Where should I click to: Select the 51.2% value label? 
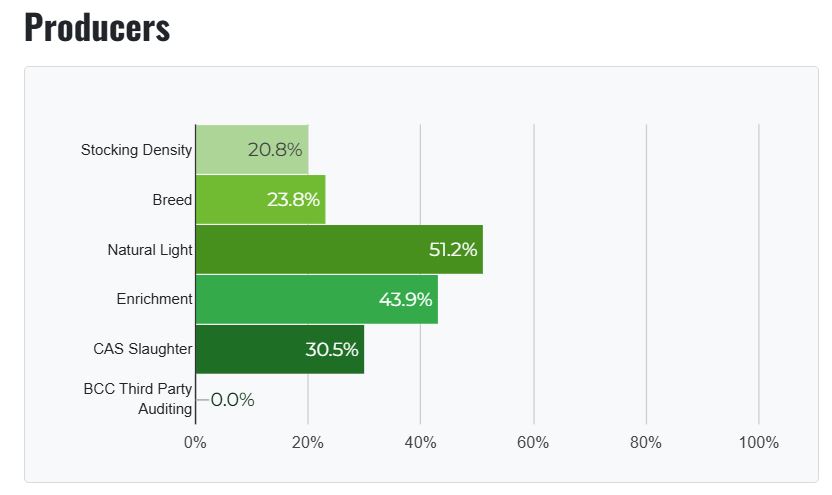(453, 250)
